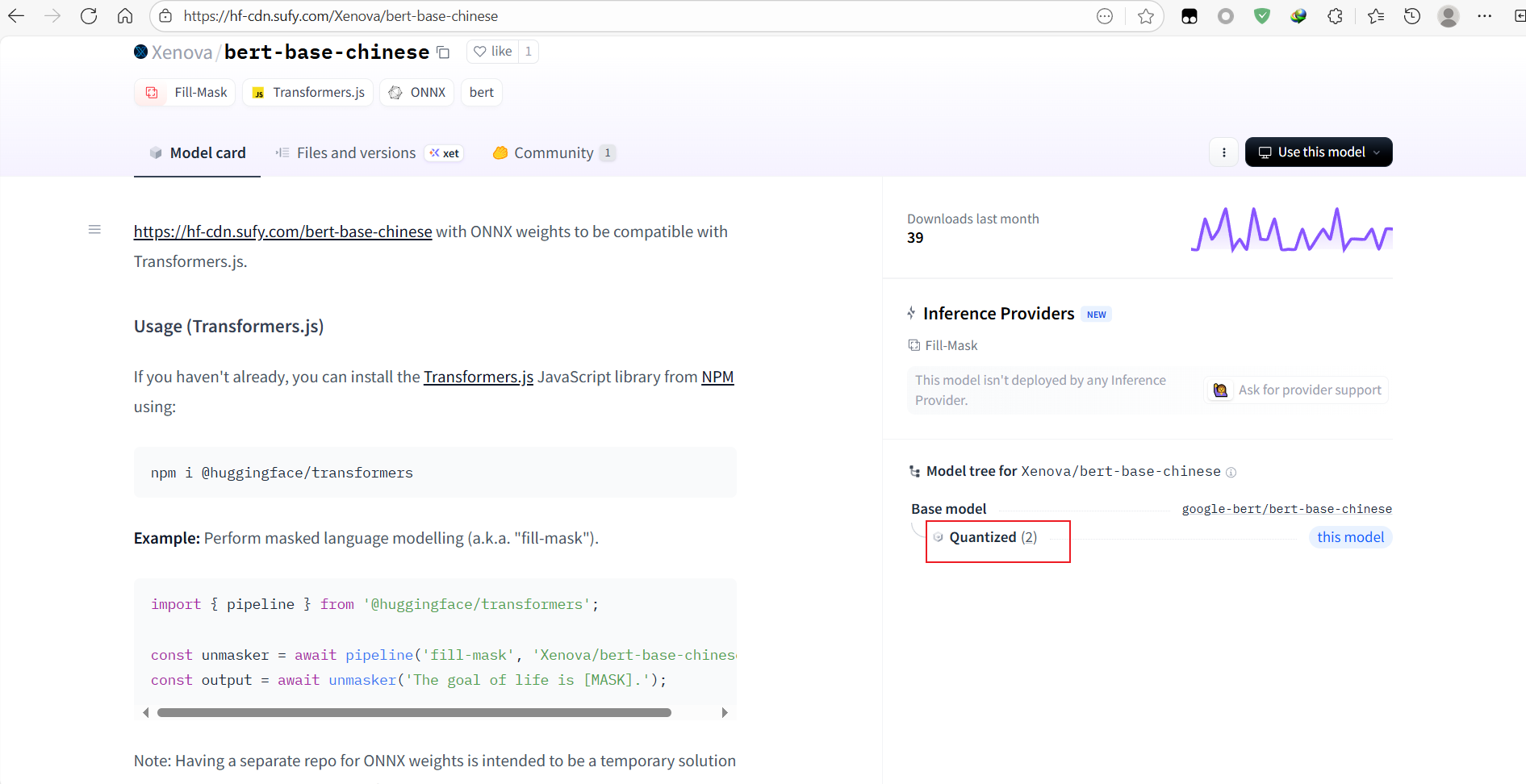Click the downloads sparkline chart
The width and height of the screenshot is (1526, 784).
pyautogui.click(x=1291, y=230)
